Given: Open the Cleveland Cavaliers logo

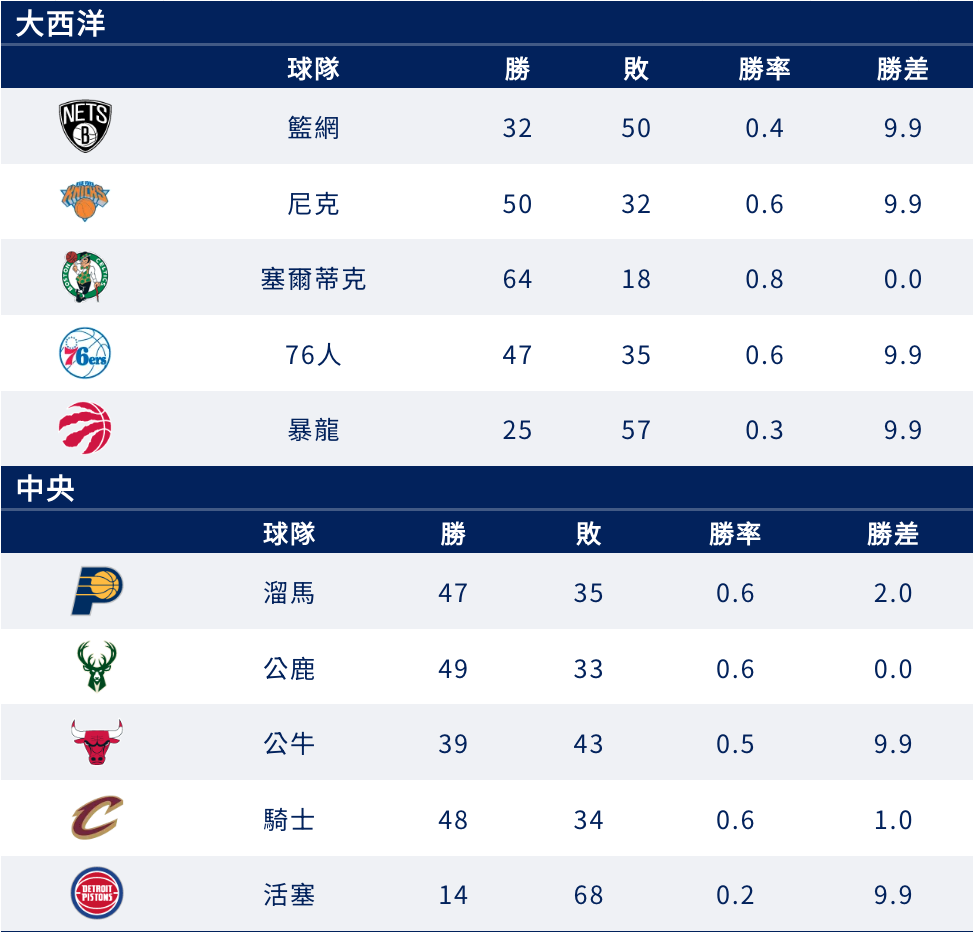Looking at the screenshot, I should click(97, 818).
